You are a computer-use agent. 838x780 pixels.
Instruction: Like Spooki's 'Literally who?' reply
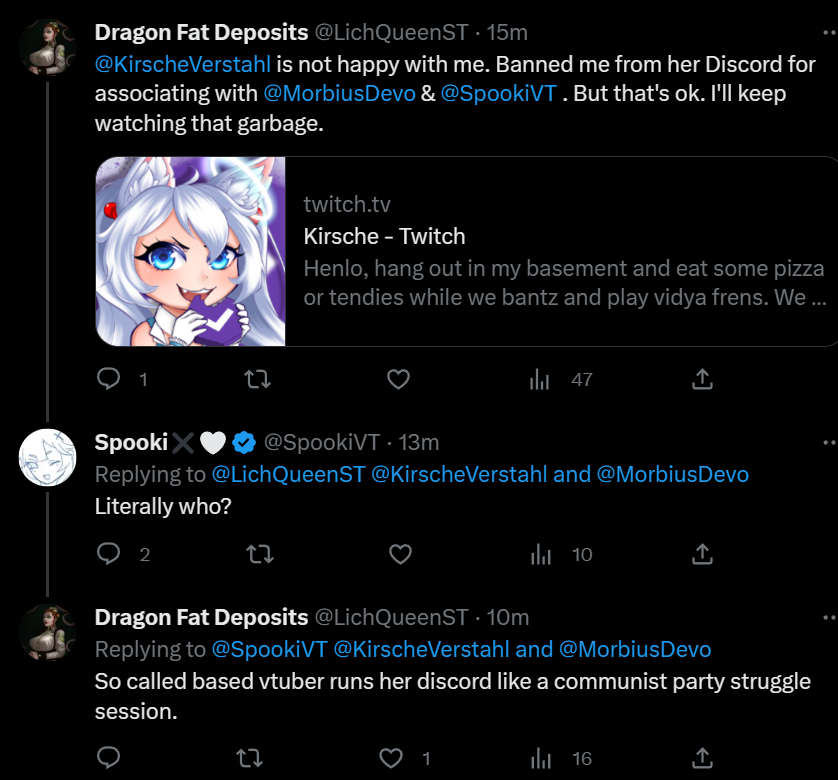(x=400, y=554)
